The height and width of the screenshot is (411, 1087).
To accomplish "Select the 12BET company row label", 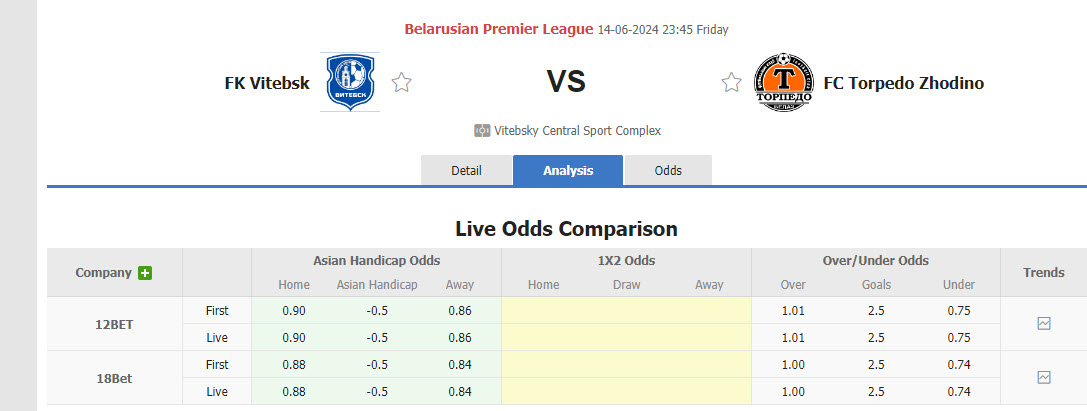I will 115,324.
